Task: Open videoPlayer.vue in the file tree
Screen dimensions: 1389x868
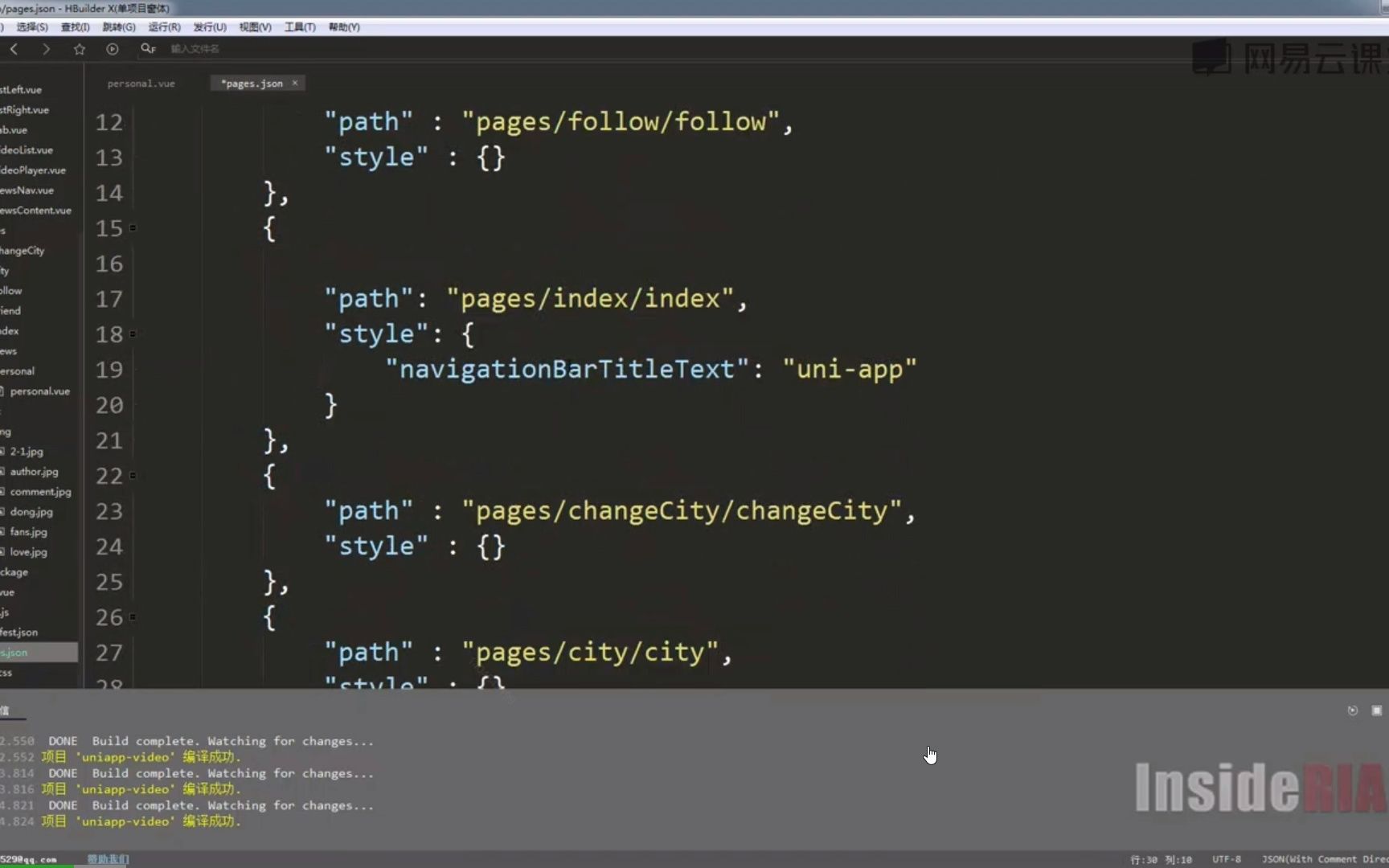Action: [x=33, y=170]
